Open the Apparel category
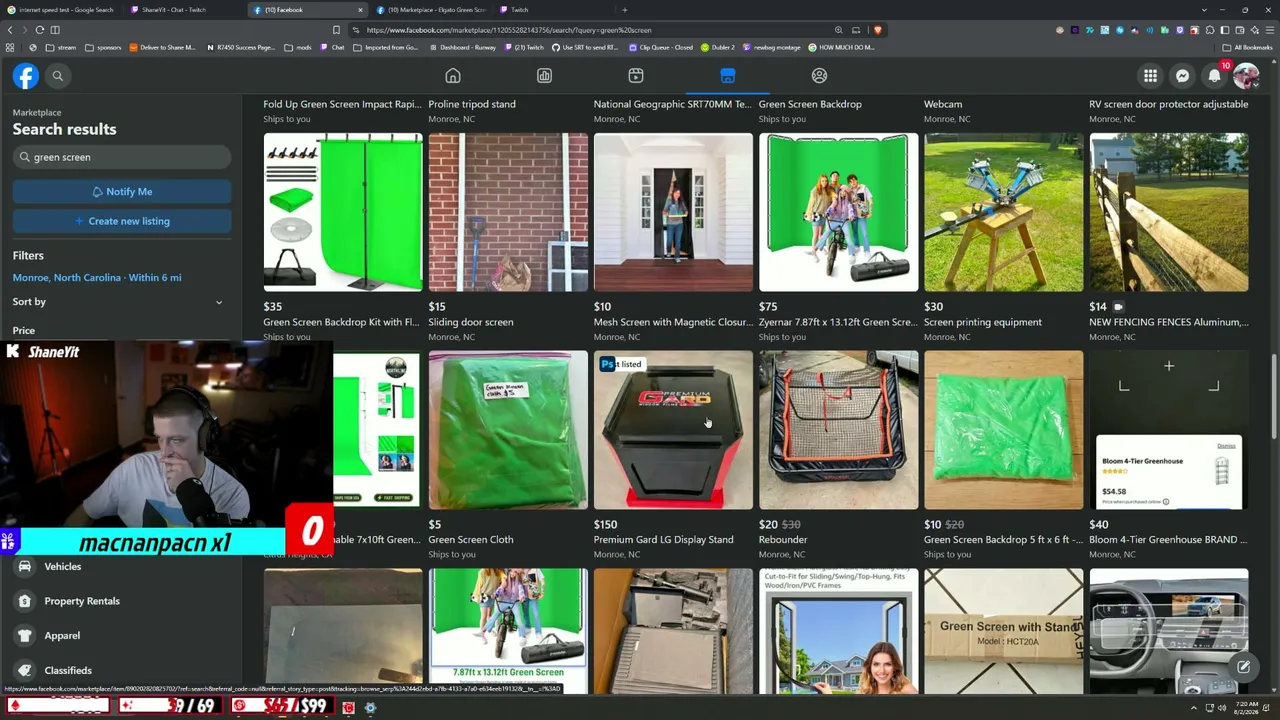This screenshot has height=720, width=1280. (122, 636)
